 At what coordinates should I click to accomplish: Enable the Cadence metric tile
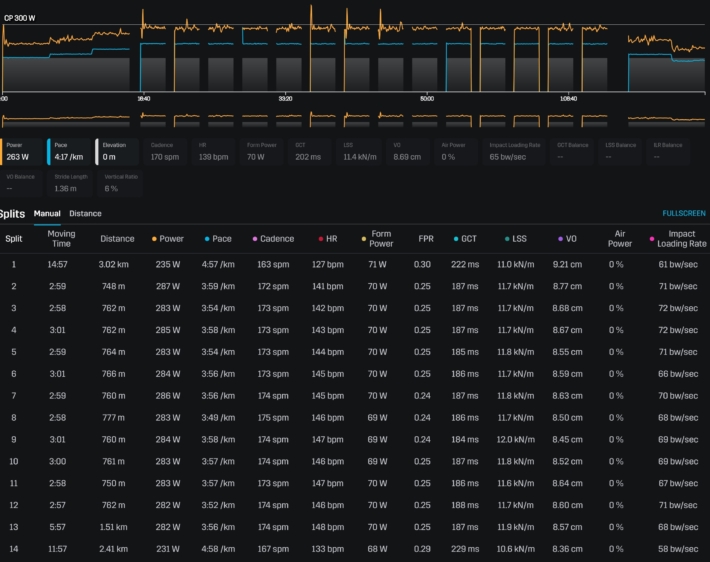tap(167, 151)
